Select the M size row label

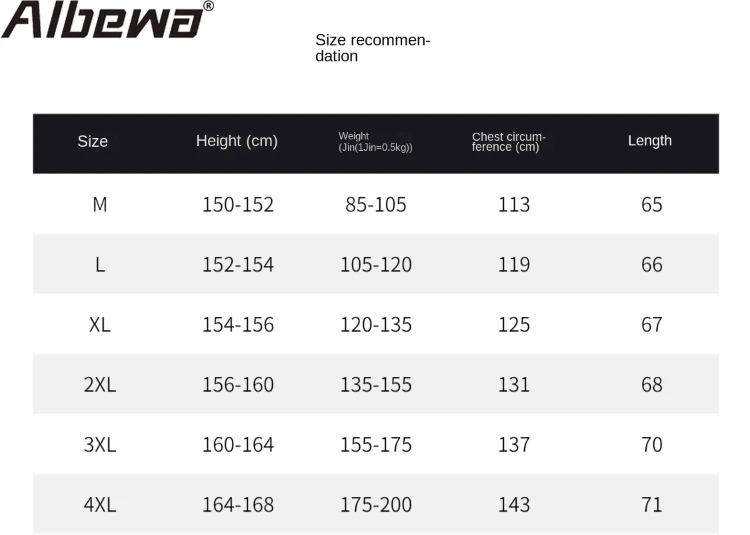(100, 205)
